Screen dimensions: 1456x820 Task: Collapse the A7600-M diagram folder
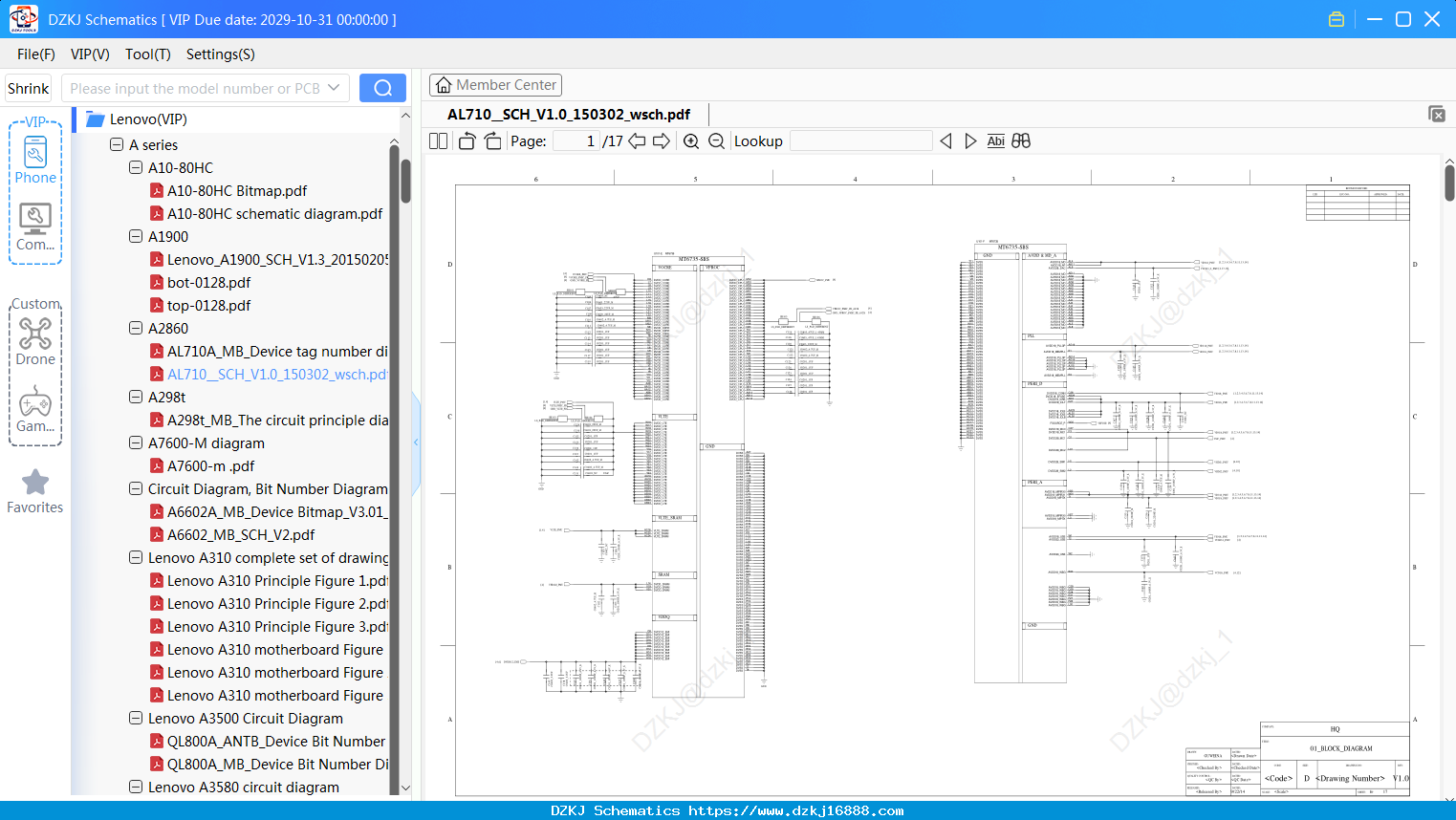tap(136, 442)
